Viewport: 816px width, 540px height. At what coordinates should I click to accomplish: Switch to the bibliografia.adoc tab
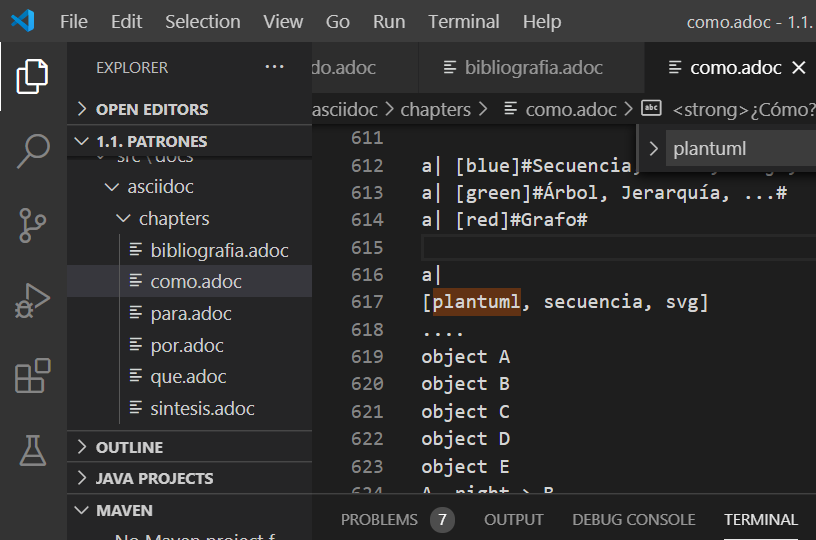point(533,68)
